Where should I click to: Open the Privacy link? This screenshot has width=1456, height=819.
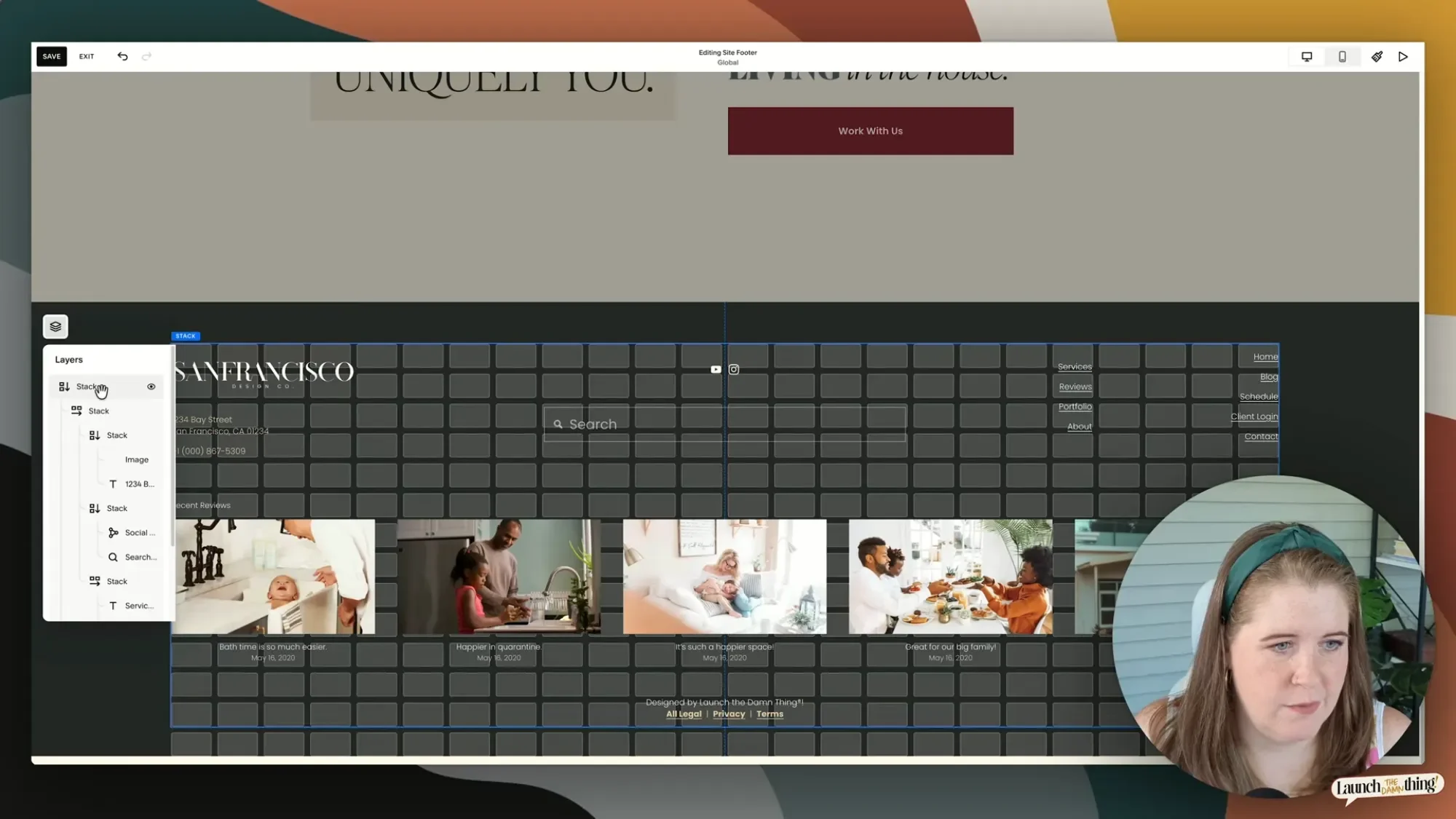click(729, 714)
